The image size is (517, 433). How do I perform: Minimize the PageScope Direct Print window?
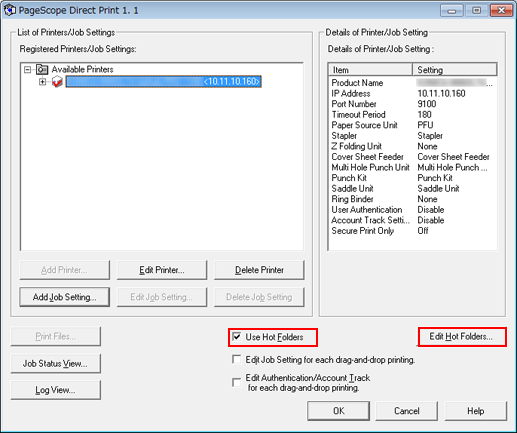click(x=452, y=11)
